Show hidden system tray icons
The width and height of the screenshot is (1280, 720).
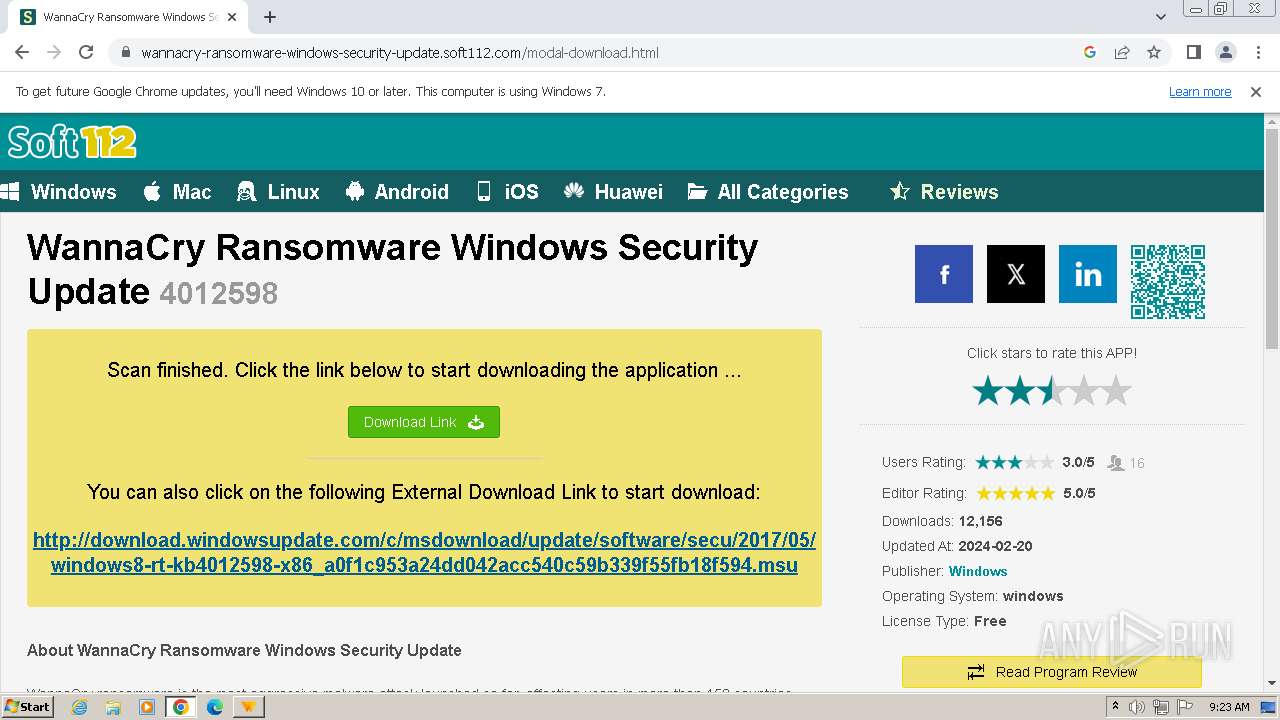(1115, 707)
